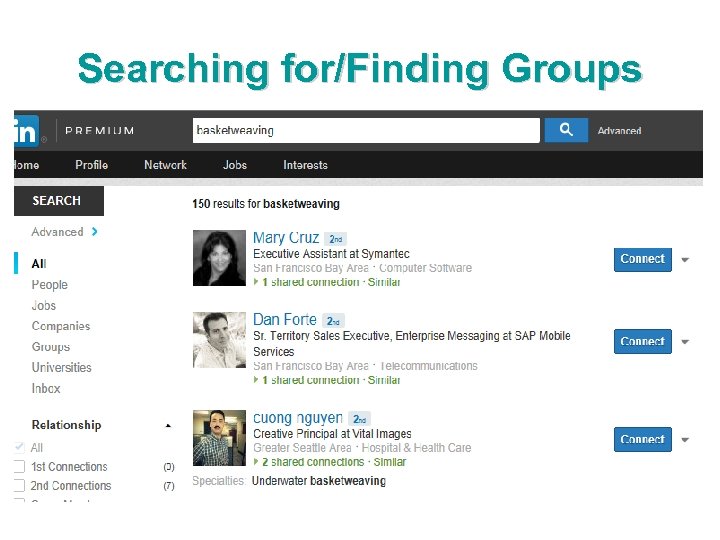This screenshot has width=720, height=540.
Task: Open the Interests menu
Action: point(305,165)
